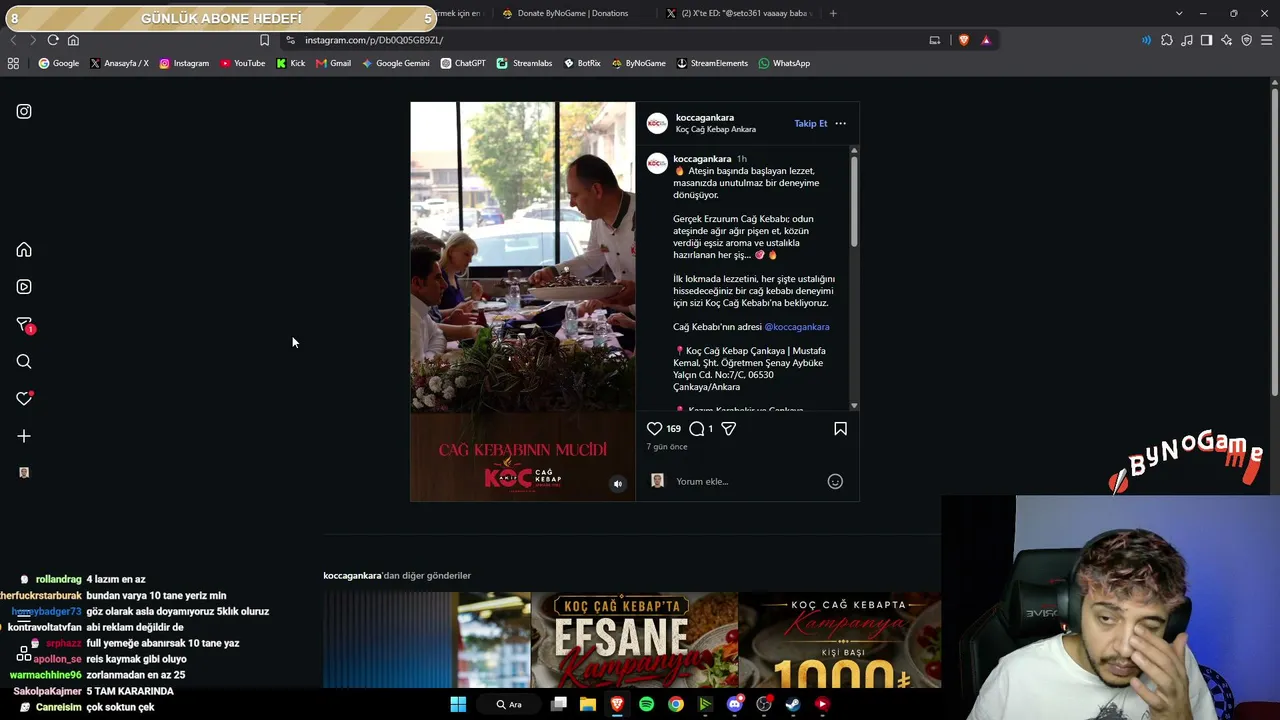Open koccagankara link above other posts
The width and height of the screenshot is (1280, 720).
(353, 576)
